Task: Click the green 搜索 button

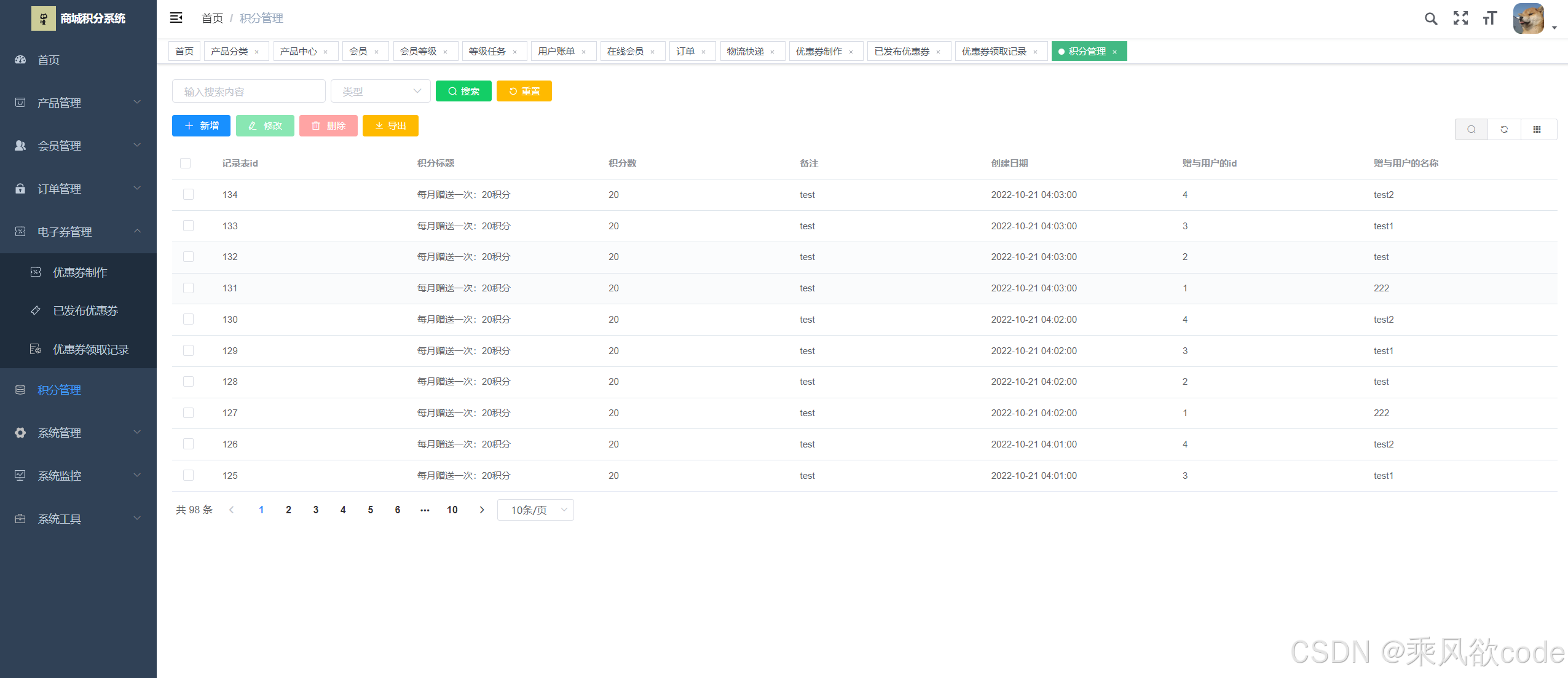Action: [463, 91]
